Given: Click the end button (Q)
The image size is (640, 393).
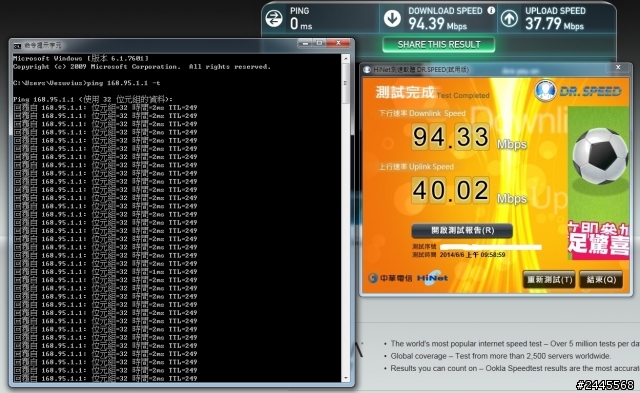Looking at the screenshot, I should pos(601,280).
